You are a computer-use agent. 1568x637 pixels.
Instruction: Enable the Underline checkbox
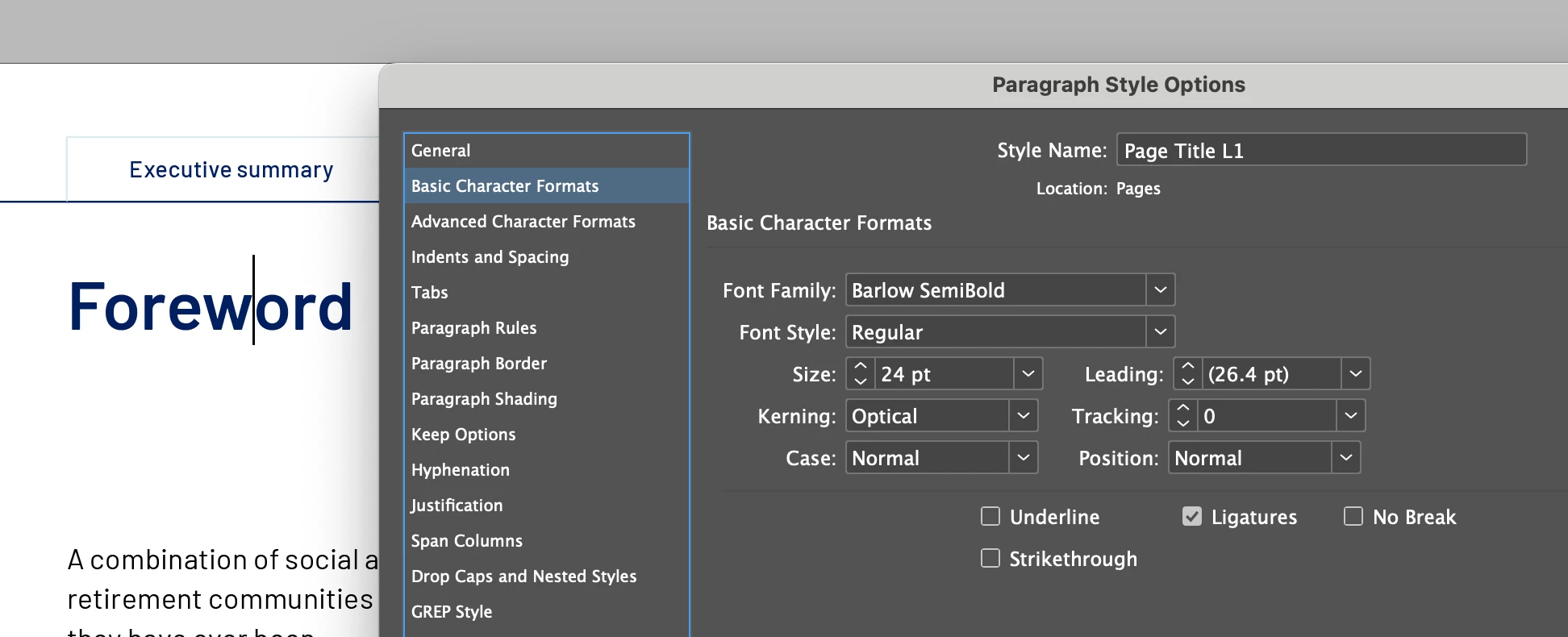(990, 516)
